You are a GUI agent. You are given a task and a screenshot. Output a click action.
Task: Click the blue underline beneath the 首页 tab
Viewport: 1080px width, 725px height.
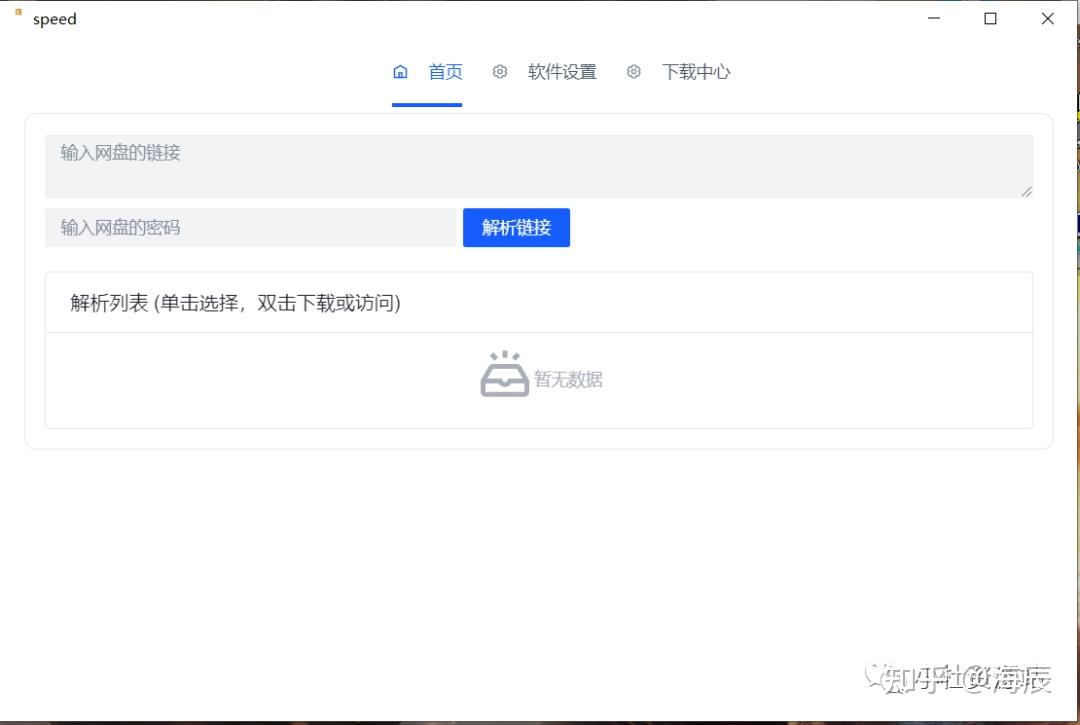(x=427, y=105)
